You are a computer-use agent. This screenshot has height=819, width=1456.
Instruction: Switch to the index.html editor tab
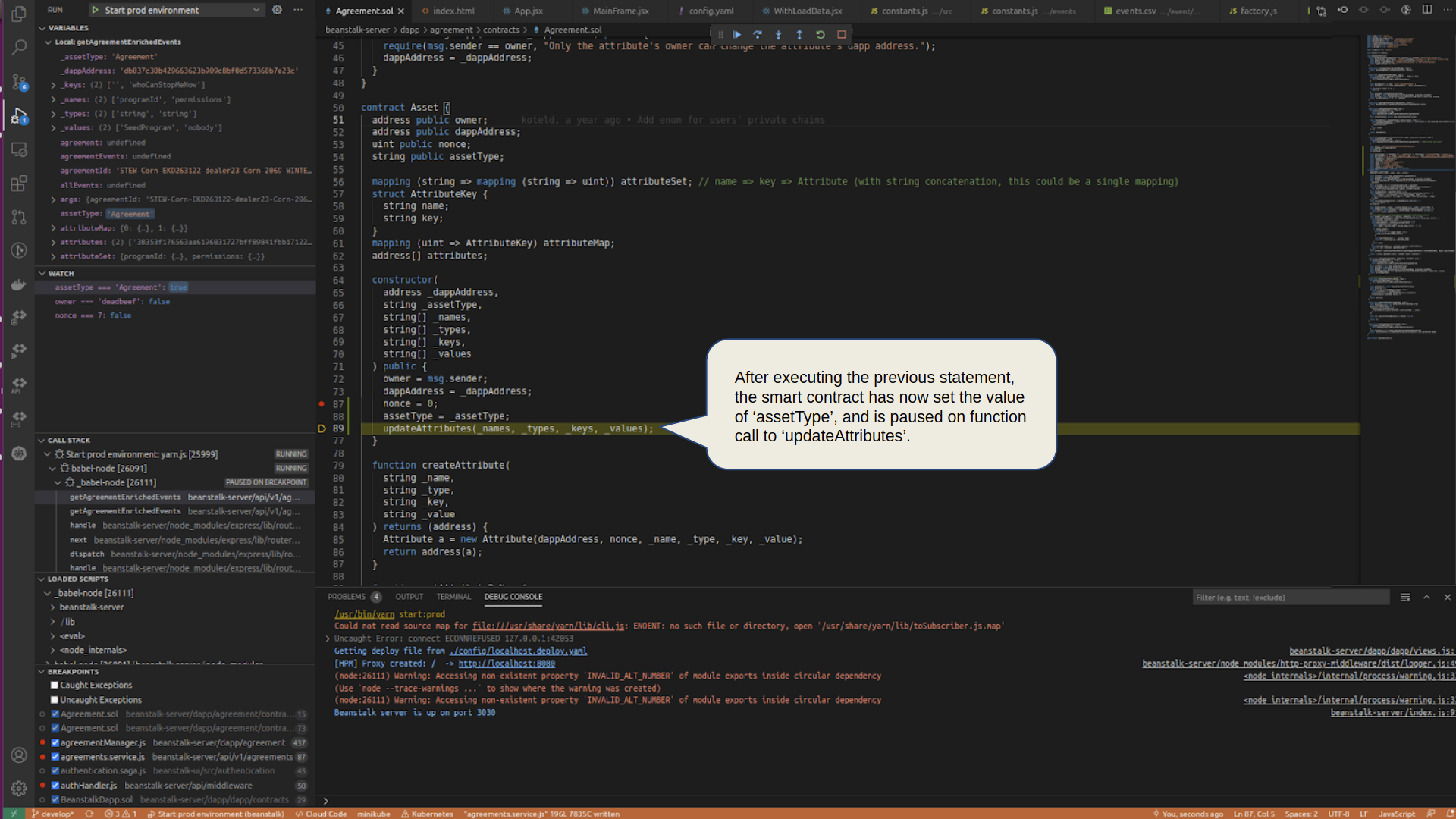[x=453, y=11]
